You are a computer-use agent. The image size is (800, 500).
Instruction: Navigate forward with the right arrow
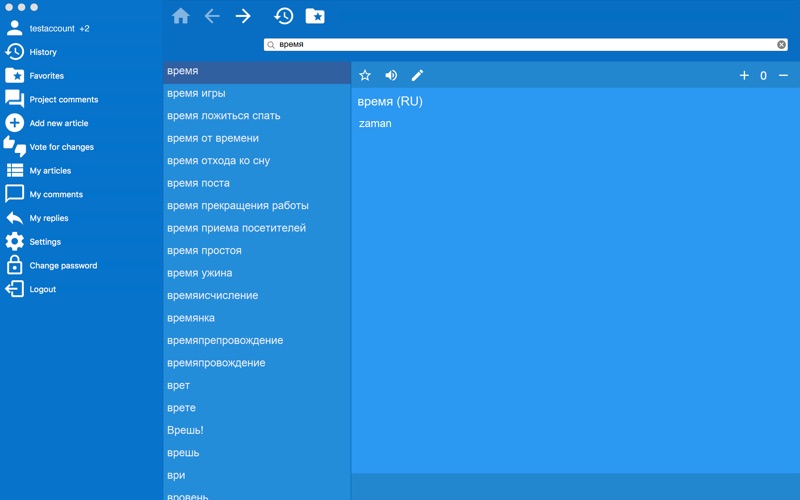(243, 16)
